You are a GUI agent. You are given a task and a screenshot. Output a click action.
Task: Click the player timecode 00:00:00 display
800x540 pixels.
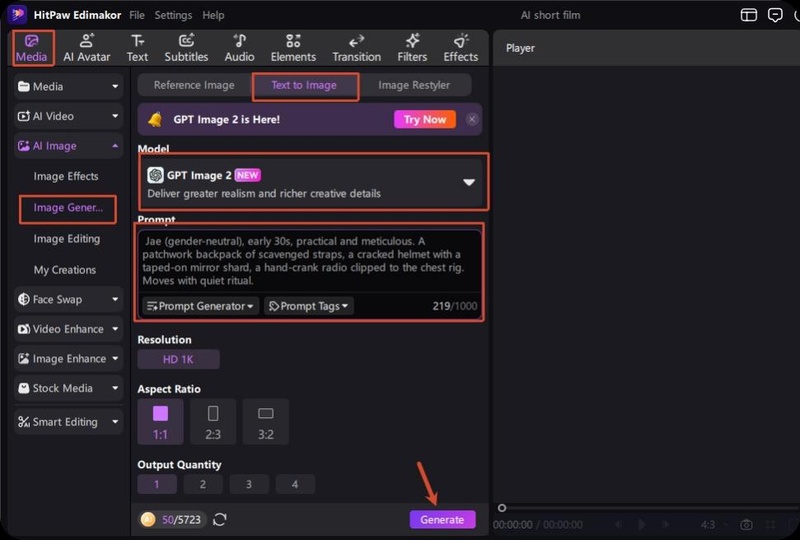click(x=513, y=525)
